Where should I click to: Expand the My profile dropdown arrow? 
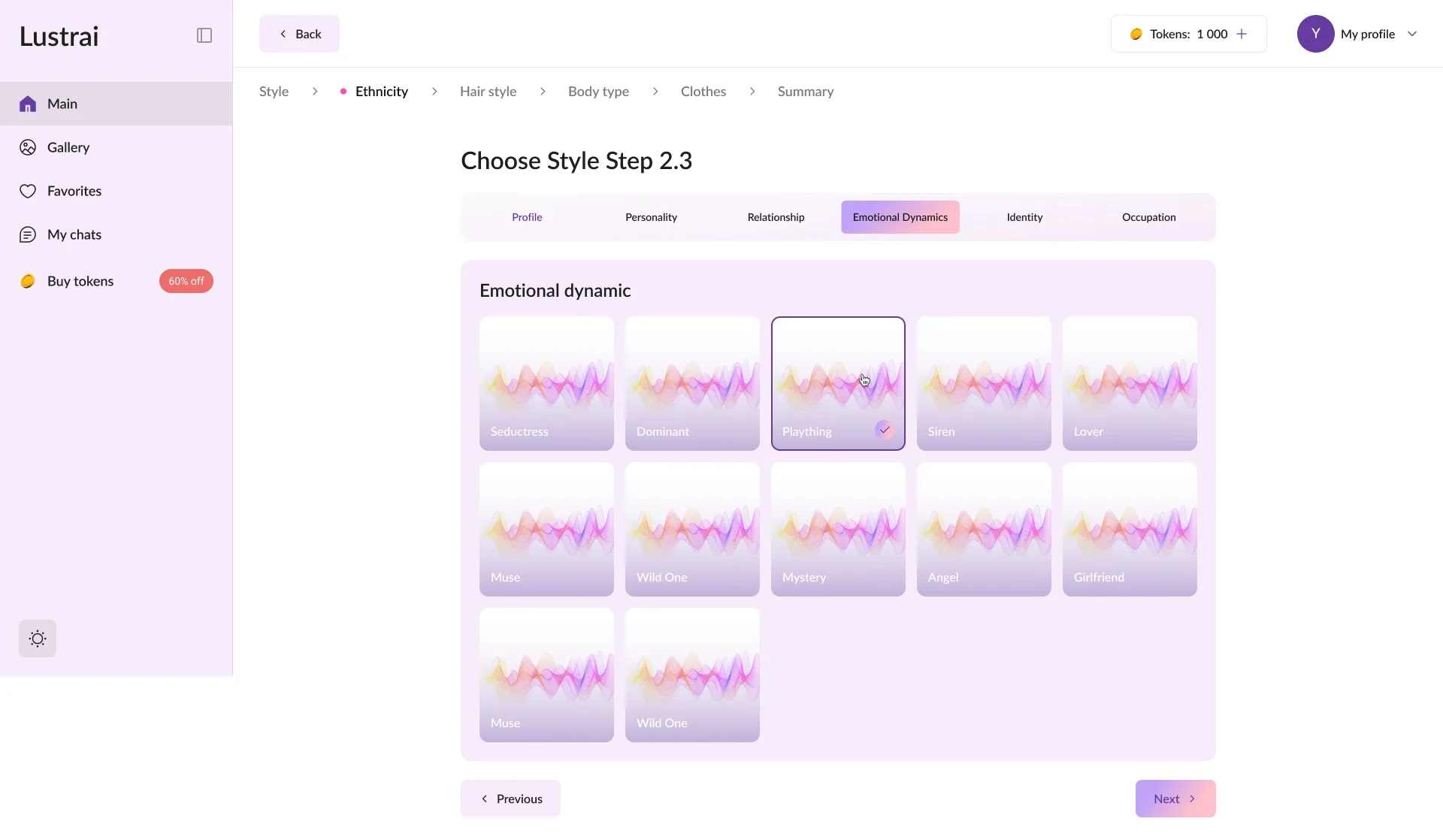point(1412,34)
